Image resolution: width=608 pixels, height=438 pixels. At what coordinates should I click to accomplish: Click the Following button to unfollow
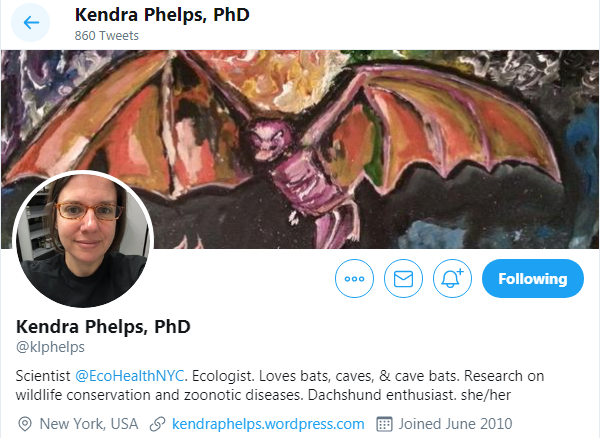click(x=533, y=279)
